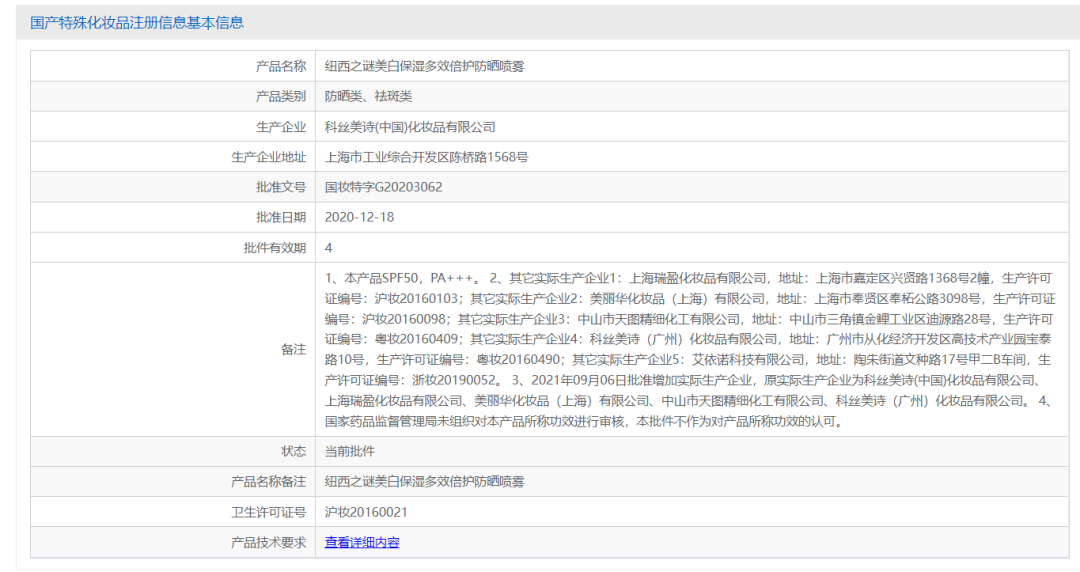Click the 国产特殊化妆品注册信息基本信息 panel heading
The image size is (1080, 572).
[137, 22]
